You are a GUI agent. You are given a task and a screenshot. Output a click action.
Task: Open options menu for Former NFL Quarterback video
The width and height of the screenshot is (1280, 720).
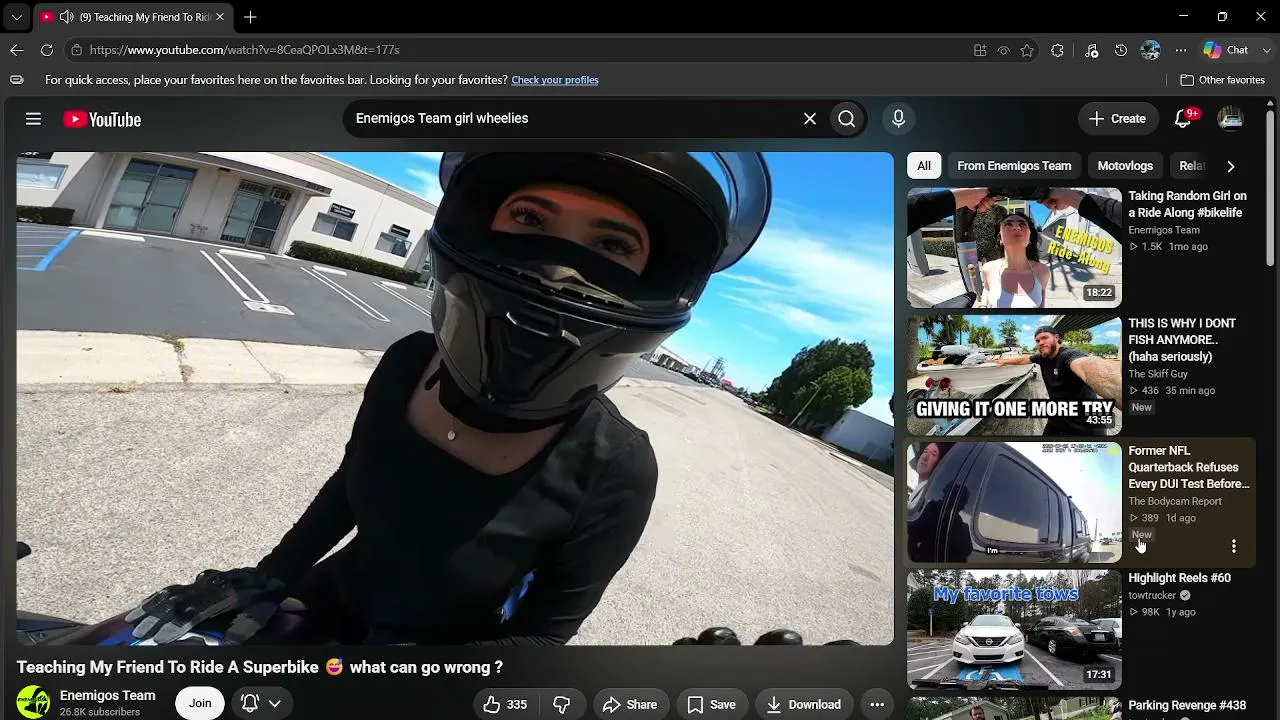coord(1234,546)
